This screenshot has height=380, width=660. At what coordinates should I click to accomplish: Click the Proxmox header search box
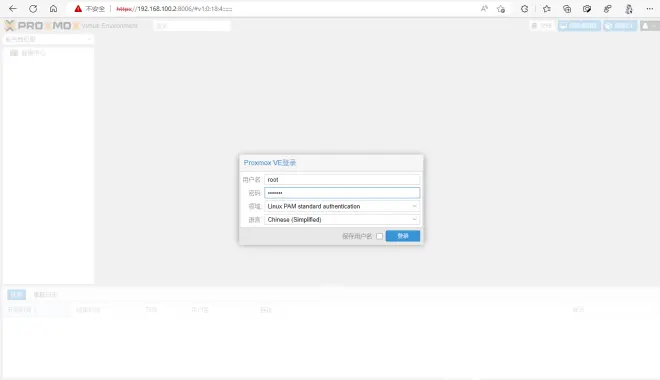click(192, 26)
